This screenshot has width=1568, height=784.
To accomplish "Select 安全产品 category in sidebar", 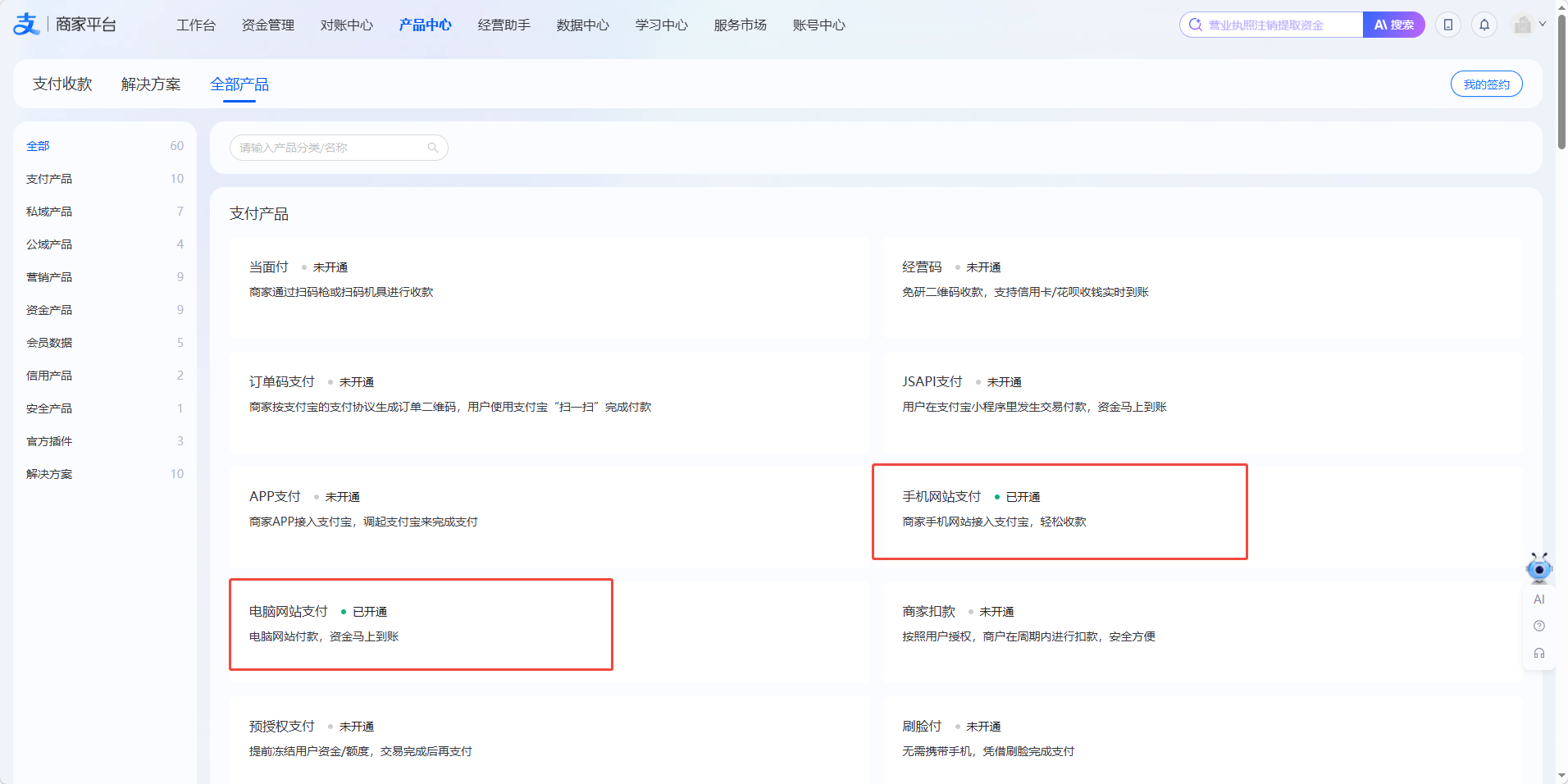I will coord(105,408).
